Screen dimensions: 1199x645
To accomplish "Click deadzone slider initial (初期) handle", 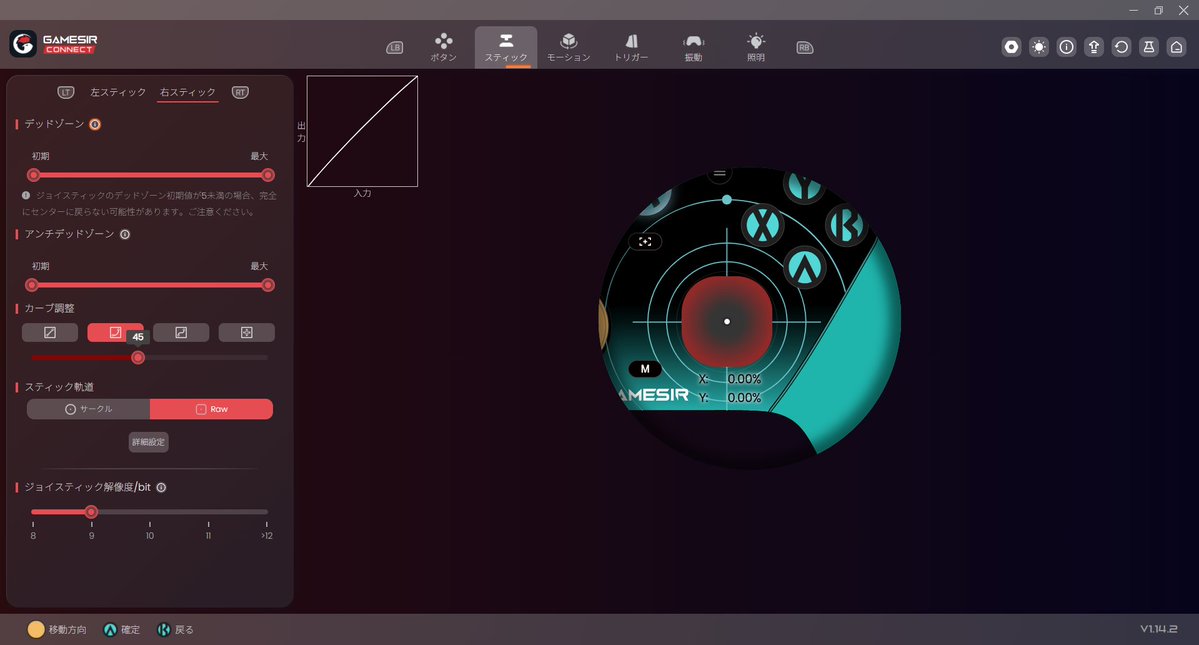I will point(33,175).
